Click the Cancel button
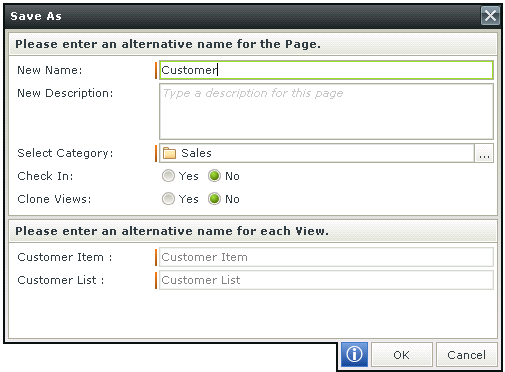This screenshot has width=505, height=372. 466,355
